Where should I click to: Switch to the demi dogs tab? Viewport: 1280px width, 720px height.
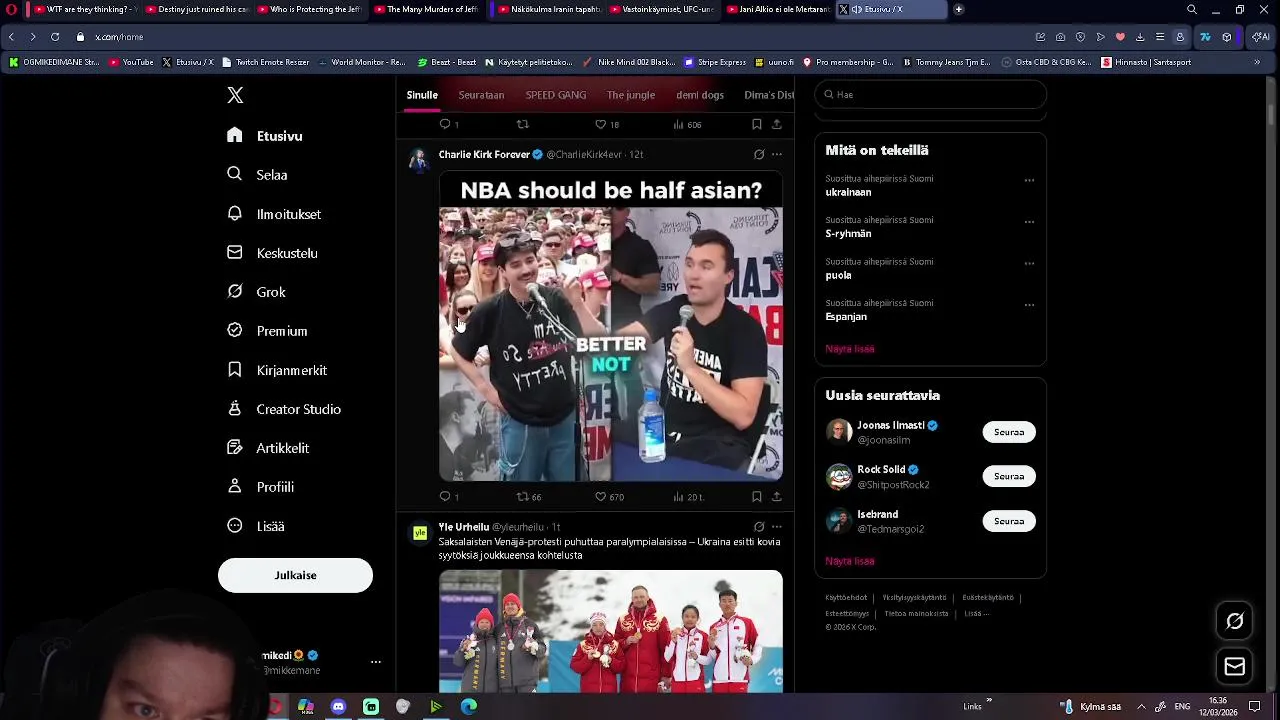(700, 95)
